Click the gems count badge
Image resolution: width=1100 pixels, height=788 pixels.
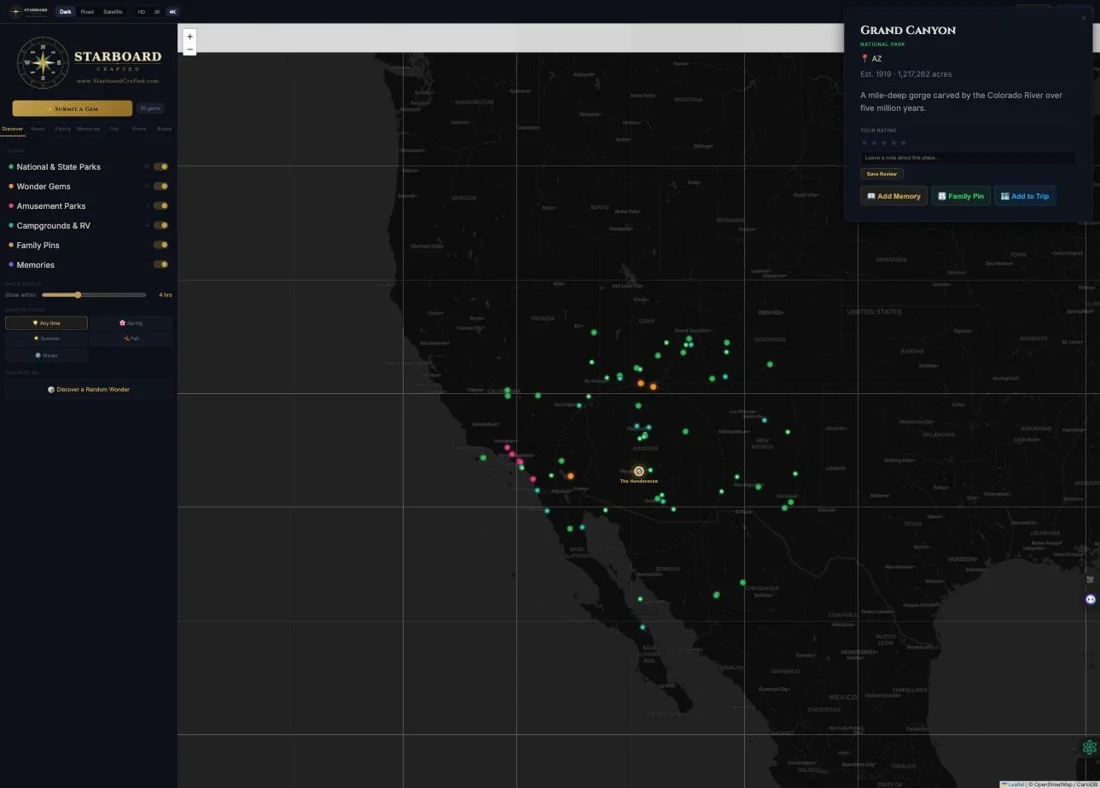click(150, 109)
